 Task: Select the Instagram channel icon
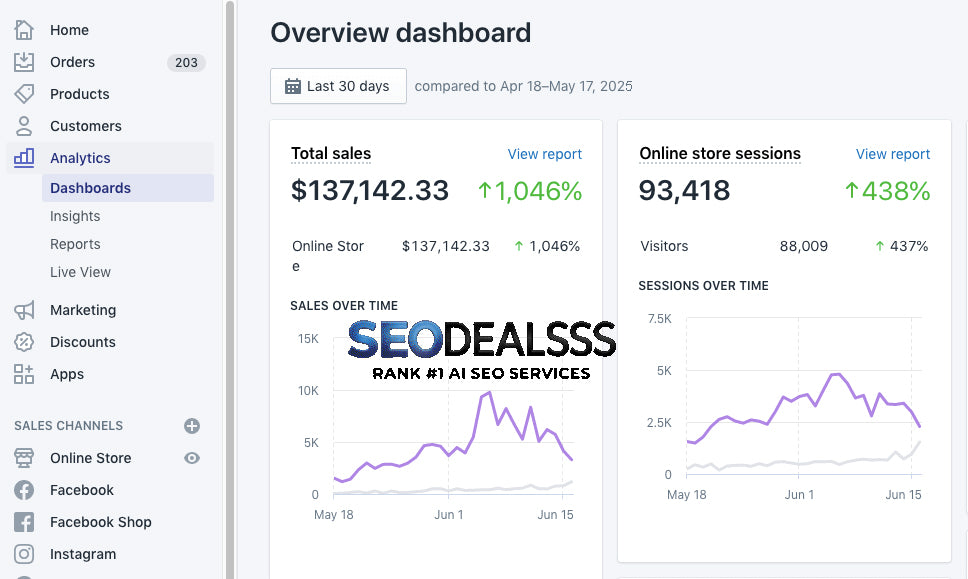23,554
